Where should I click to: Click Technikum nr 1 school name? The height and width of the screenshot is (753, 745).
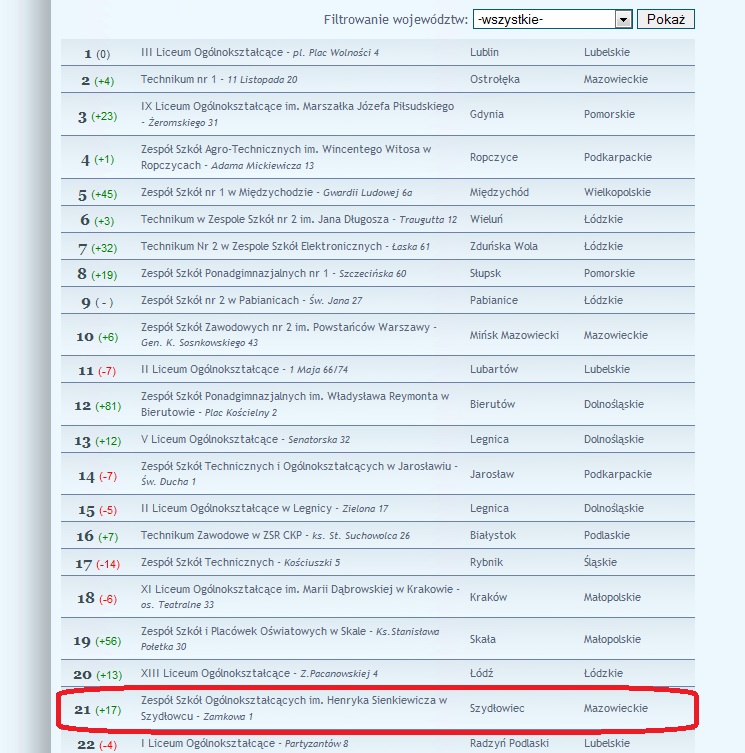[x=178, y=79]
